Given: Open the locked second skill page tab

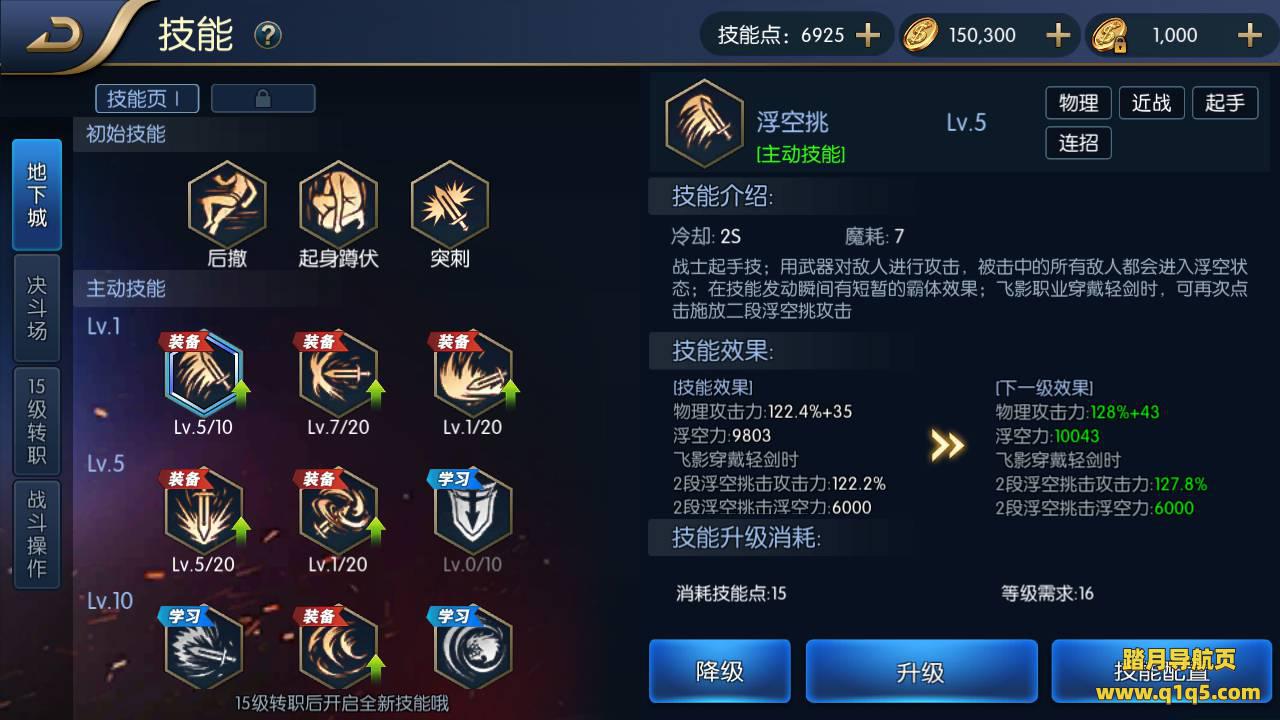Looking at the screenshot, I should [263, 98].
